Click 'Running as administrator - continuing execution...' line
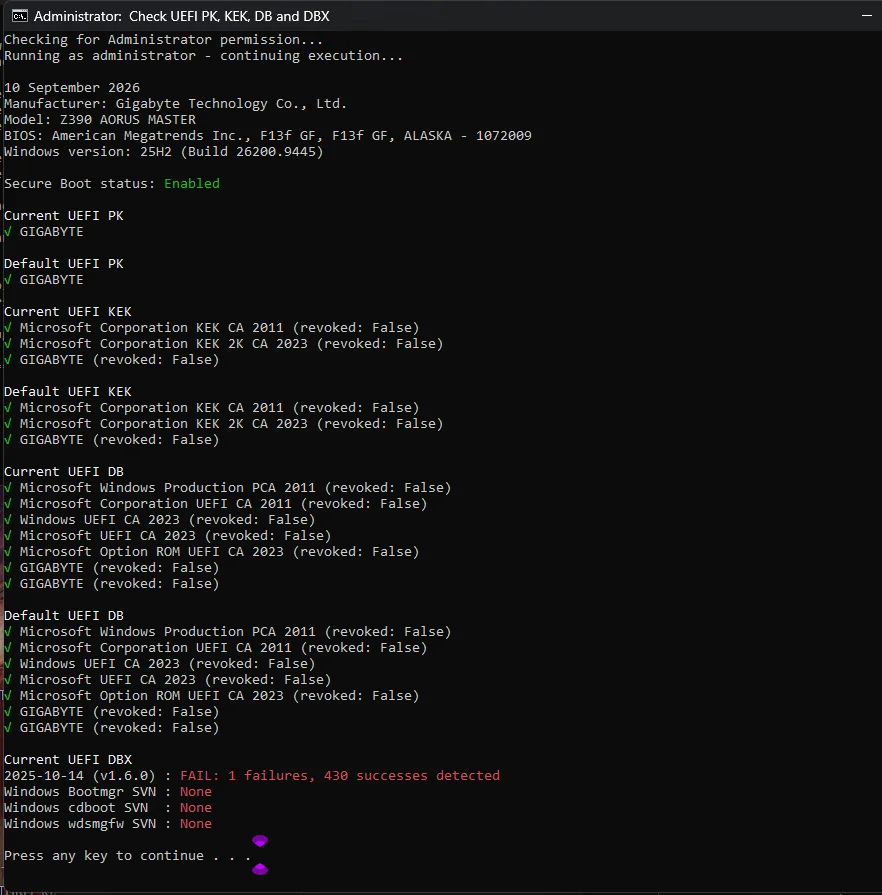This screenshot has height=895, width=882. pos(203,56)
